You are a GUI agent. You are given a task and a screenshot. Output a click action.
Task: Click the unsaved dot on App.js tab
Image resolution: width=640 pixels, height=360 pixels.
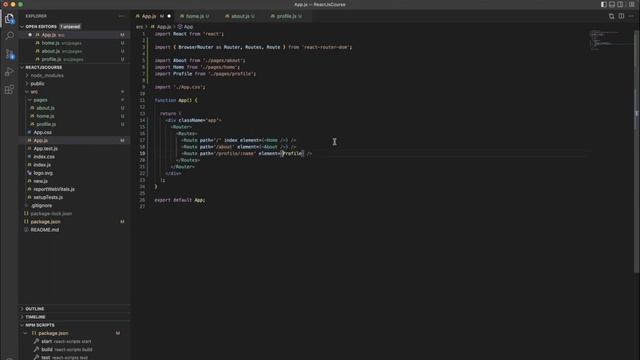point(169,16)
